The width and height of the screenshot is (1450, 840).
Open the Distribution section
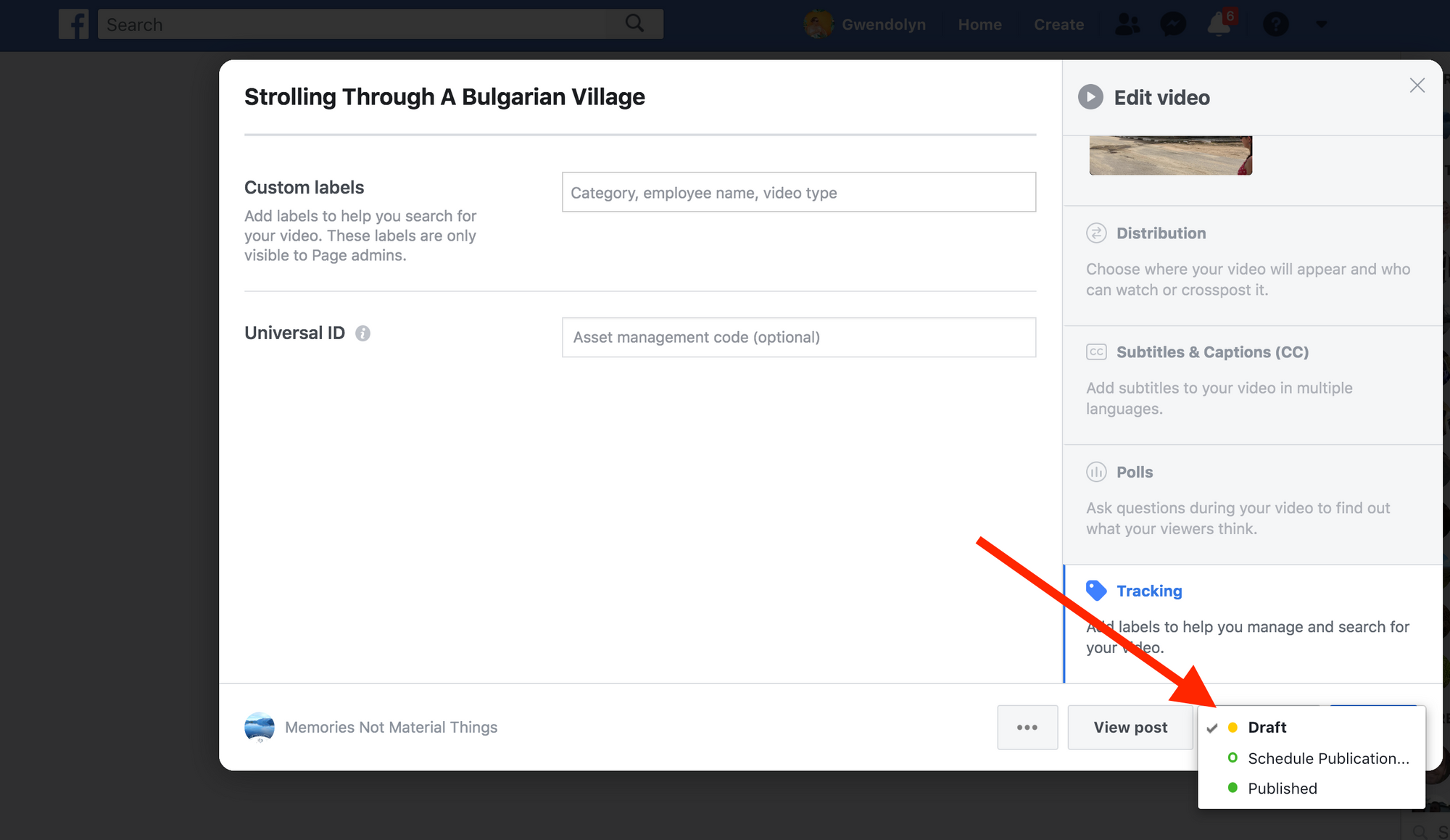coord(1161,233)
